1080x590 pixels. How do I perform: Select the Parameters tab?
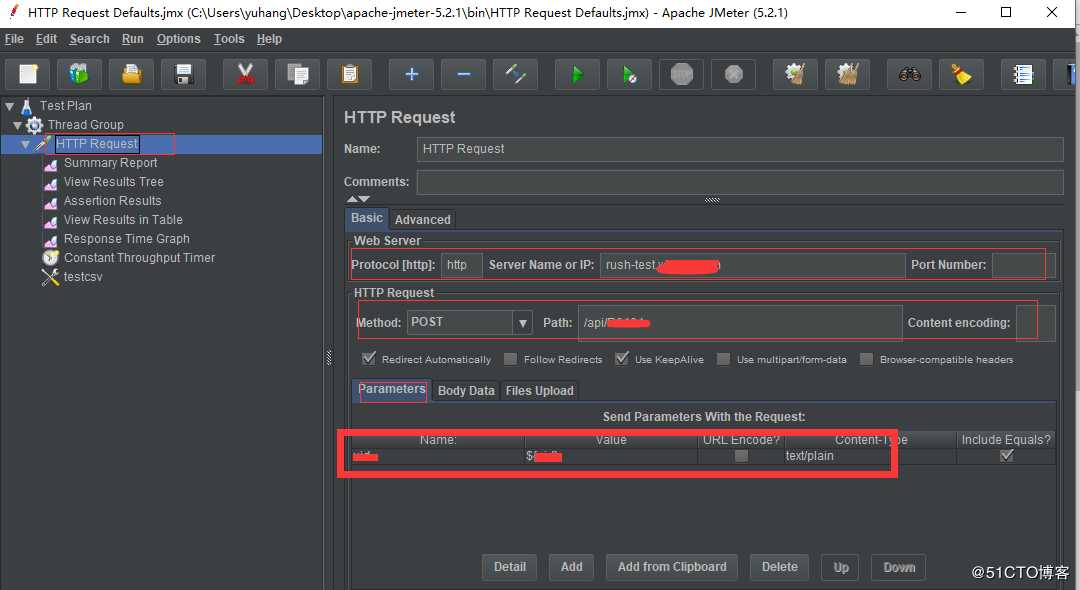[391, 390]
